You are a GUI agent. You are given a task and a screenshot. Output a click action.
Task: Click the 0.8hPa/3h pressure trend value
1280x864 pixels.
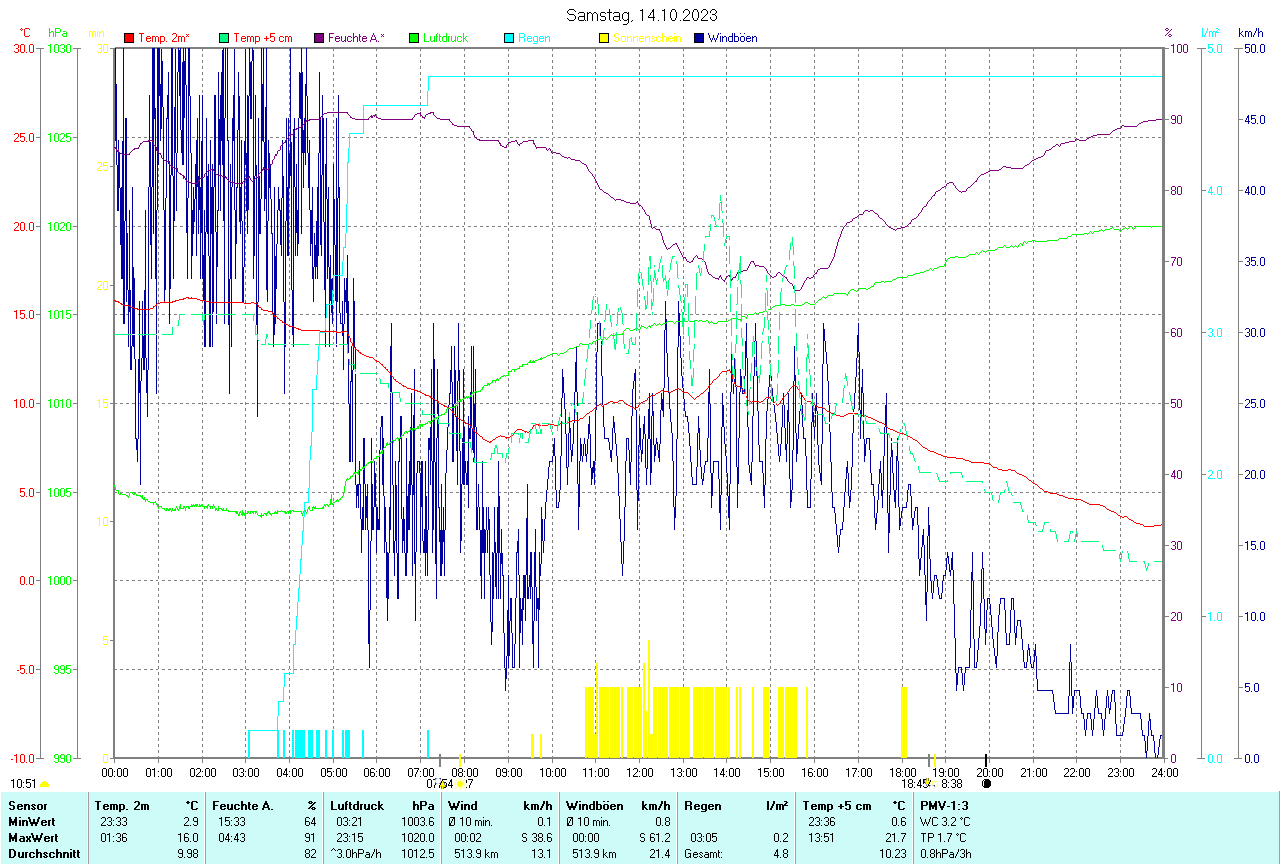(x=946, y=853)
